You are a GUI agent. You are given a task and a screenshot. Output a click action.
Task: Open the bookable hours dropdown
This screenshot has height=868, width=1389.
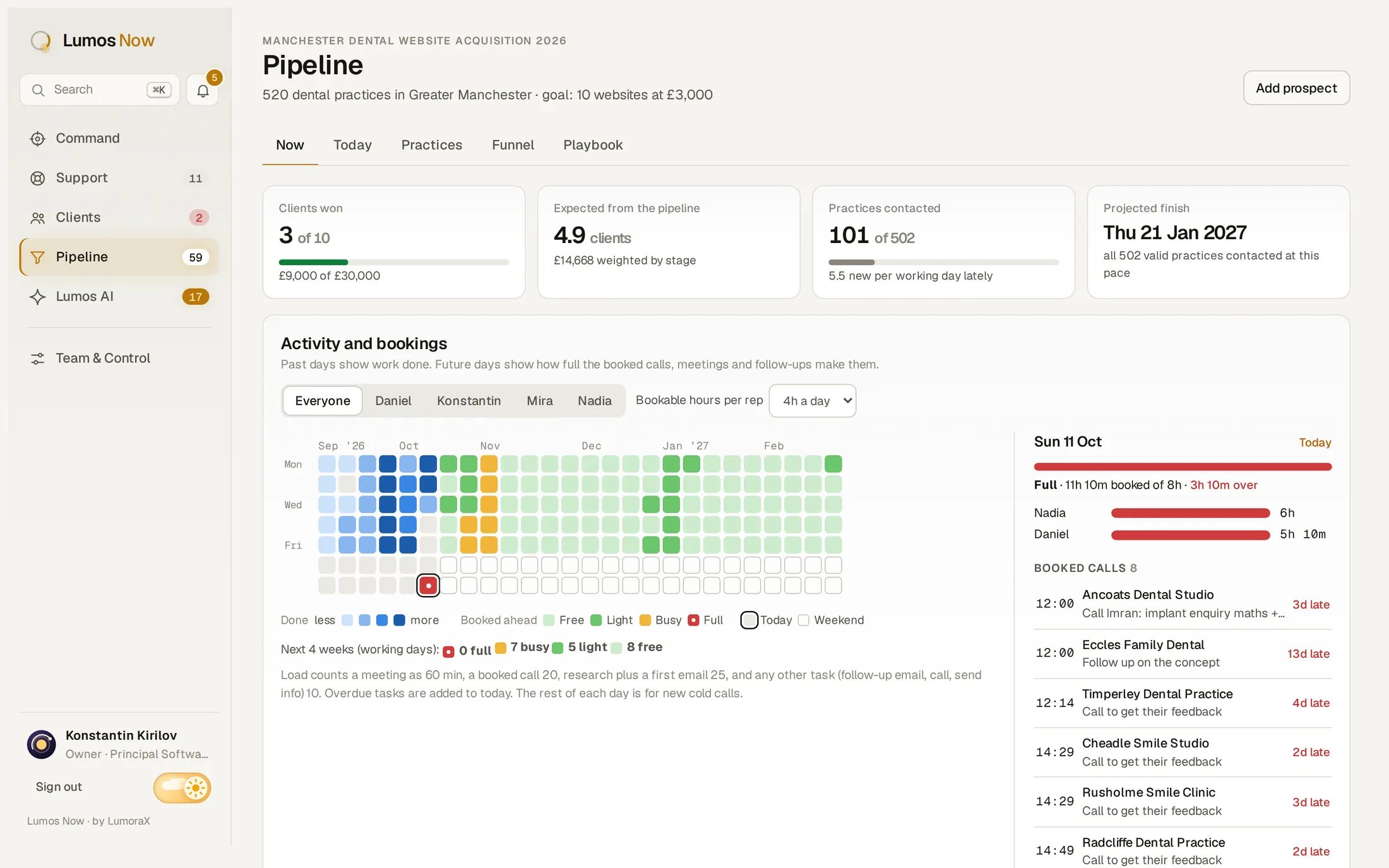click(x=813, y=401)
